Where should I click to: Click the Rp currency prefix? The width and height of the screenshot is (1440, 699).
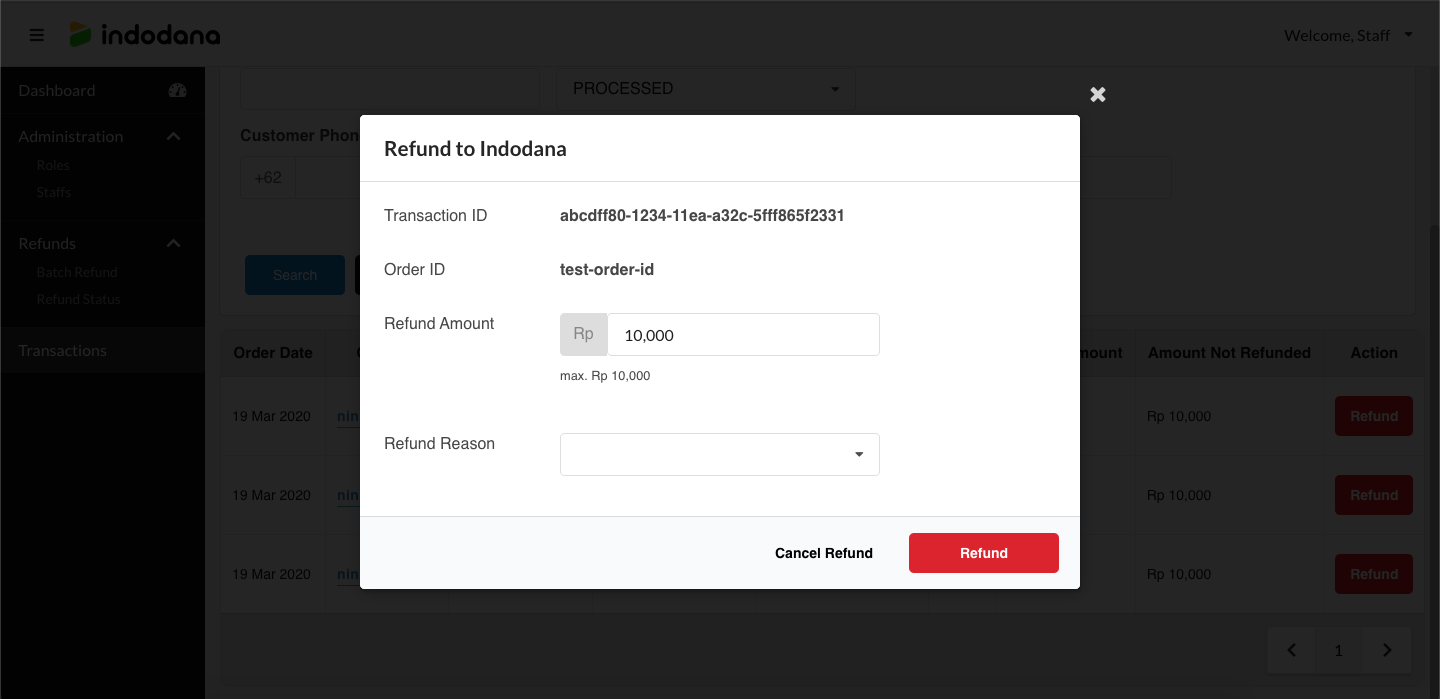tap(584, 335)
